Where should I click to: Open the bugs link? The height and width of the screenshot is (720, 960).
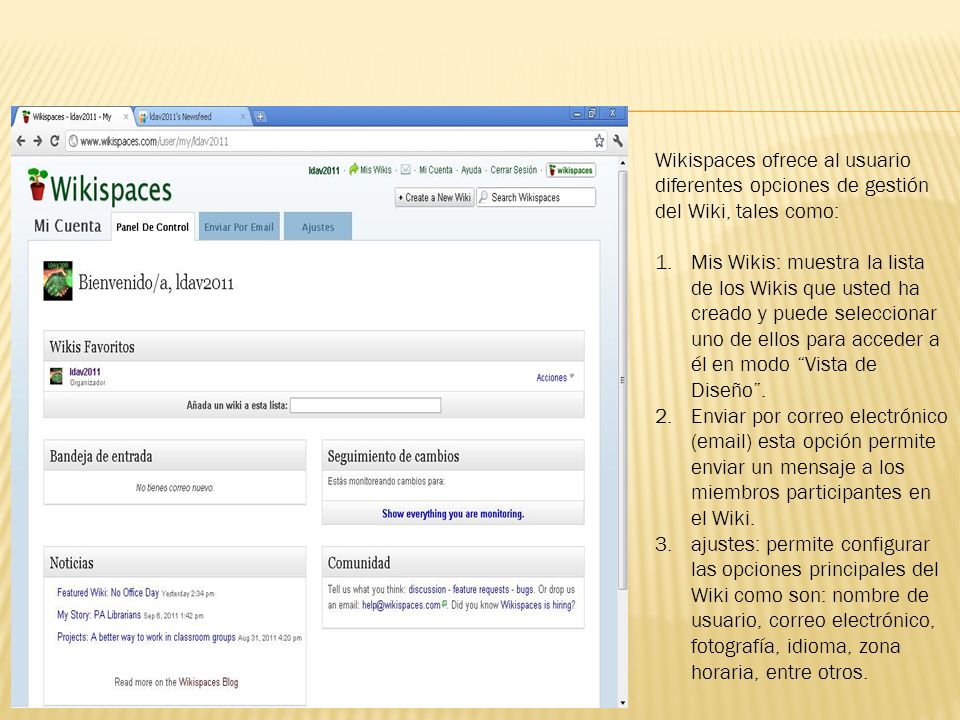pyautogui.click(x=525, y=590)
